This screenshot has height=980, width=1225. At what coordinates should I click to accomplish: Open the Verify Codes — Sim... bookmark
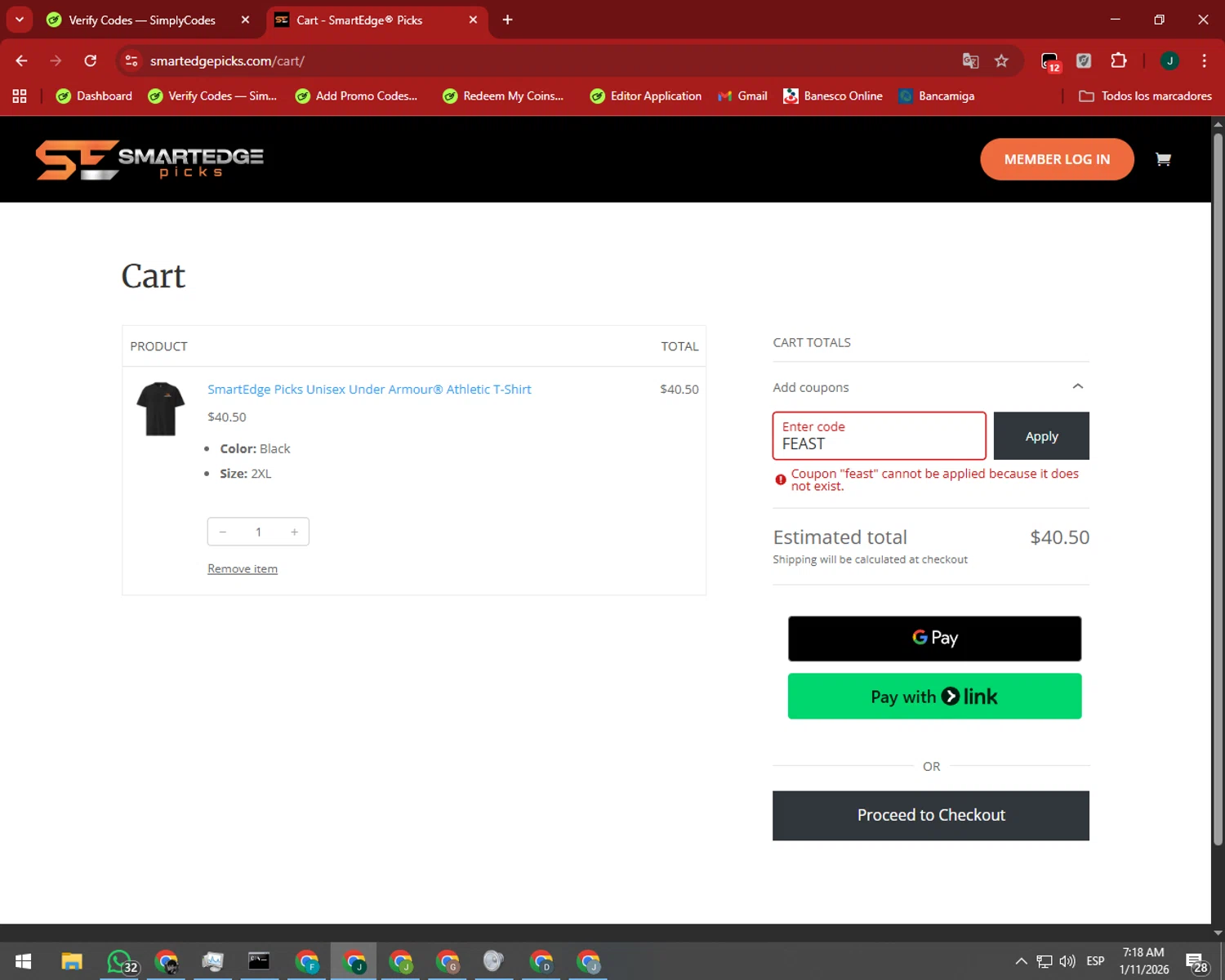[x=212, y=96]
